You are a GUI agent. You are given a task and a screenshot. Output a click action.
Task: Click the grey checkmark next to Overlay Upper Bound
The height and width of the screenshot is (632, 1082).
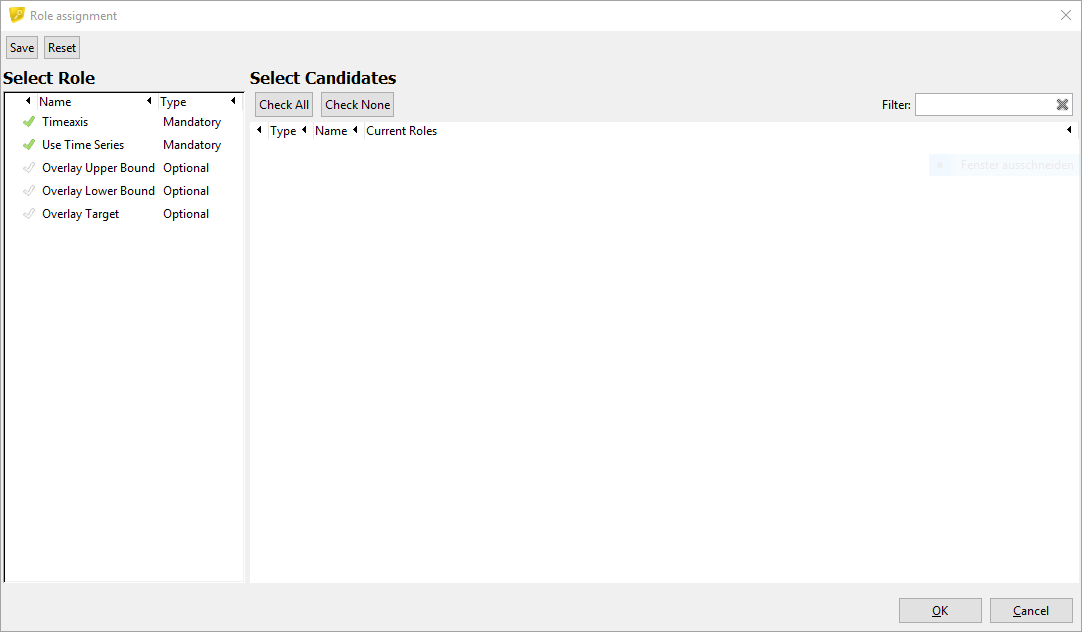pos(29,168)
